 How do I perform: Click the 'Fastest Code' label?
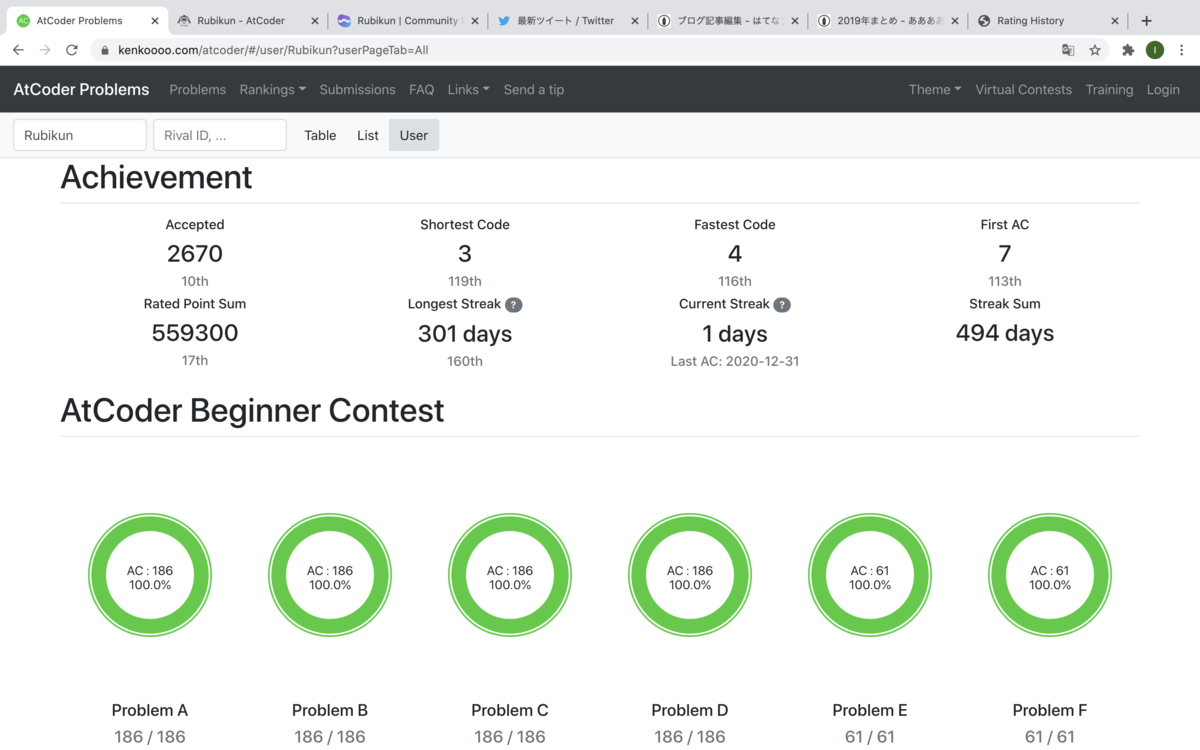735,225
